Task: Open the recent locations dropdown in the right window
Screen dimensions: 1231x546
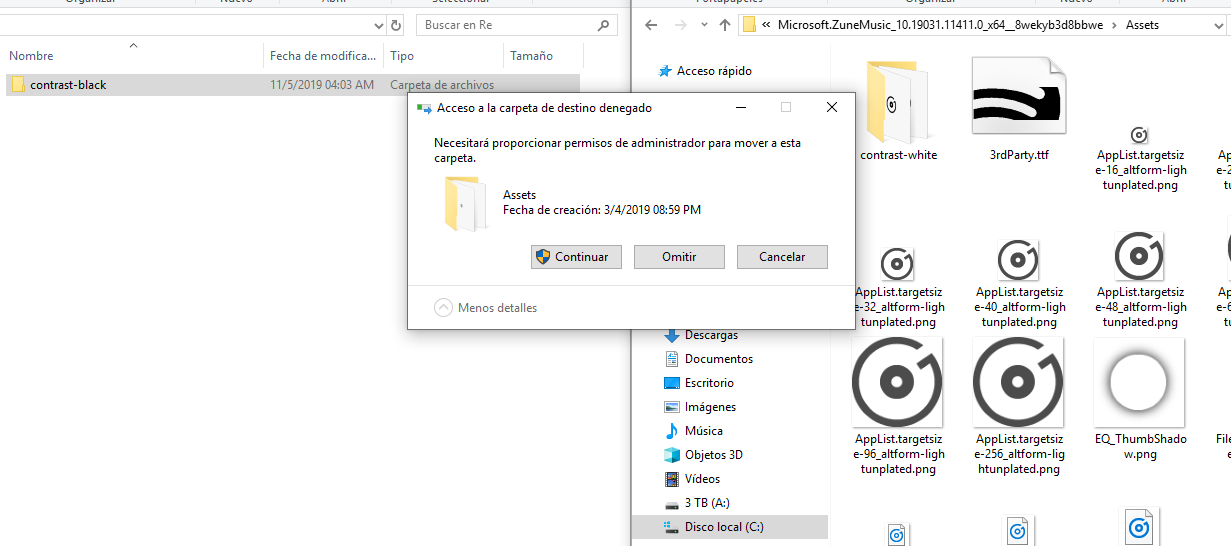Action: pos(704,26)
